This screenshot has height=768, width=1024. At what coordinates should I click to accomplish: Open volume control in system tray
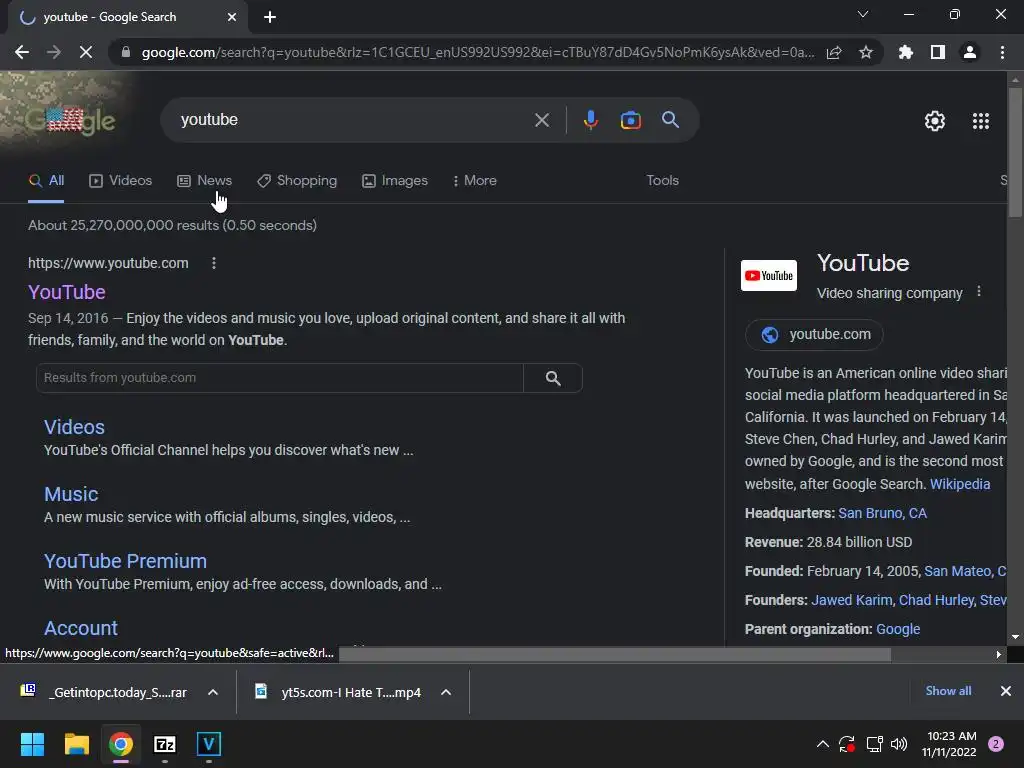[899, 744]
